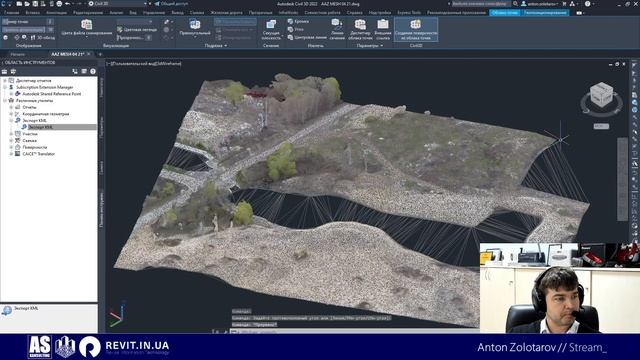Open the Съемка ribbon tab
The width and height of the screenshot is (640, 360).
point(197,13)
